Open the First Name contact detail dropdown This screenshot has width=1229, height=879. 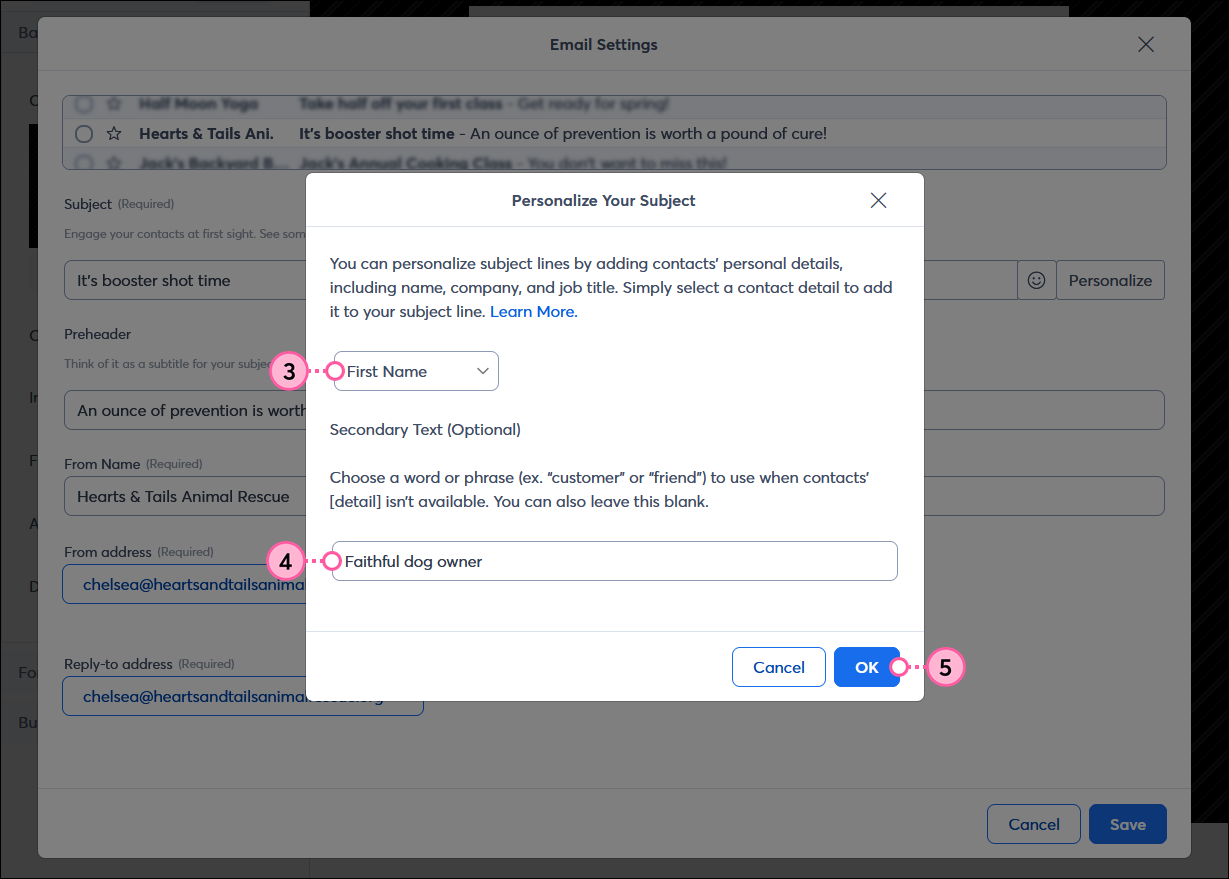(416, 371)
